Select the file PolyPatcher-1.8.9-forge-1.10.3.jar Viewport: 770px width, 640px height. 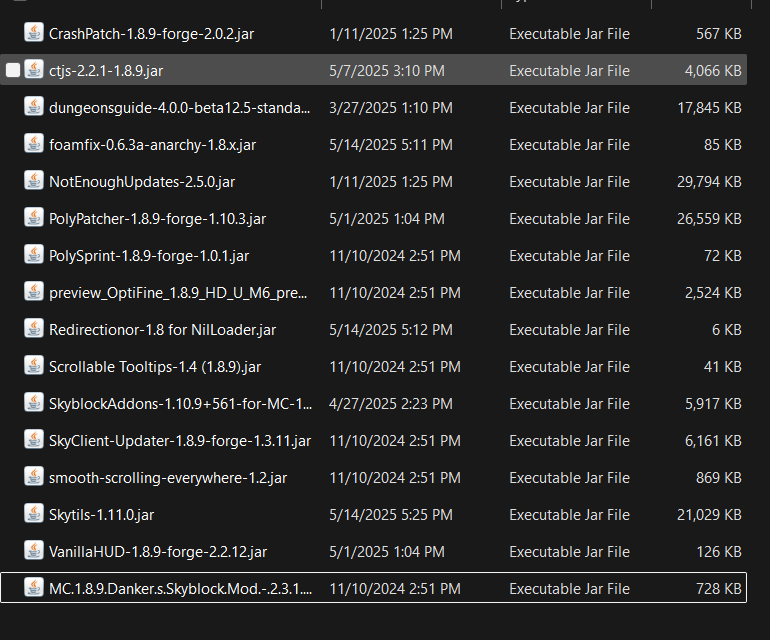tap(157, 219)
